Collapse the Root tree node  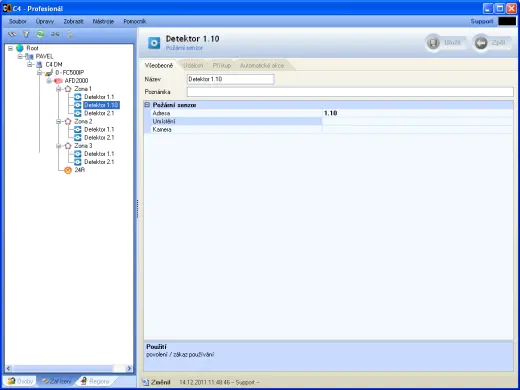point(10,48)
